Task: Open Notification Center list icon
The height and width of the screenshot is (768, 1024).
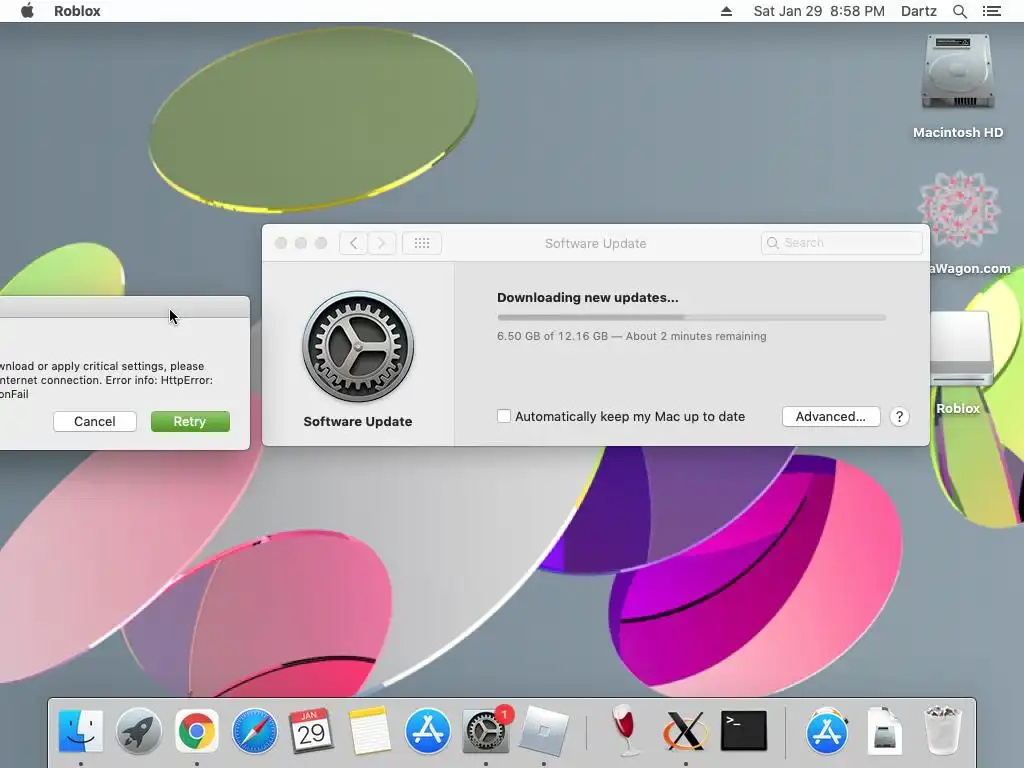Action: coord(991,11)
